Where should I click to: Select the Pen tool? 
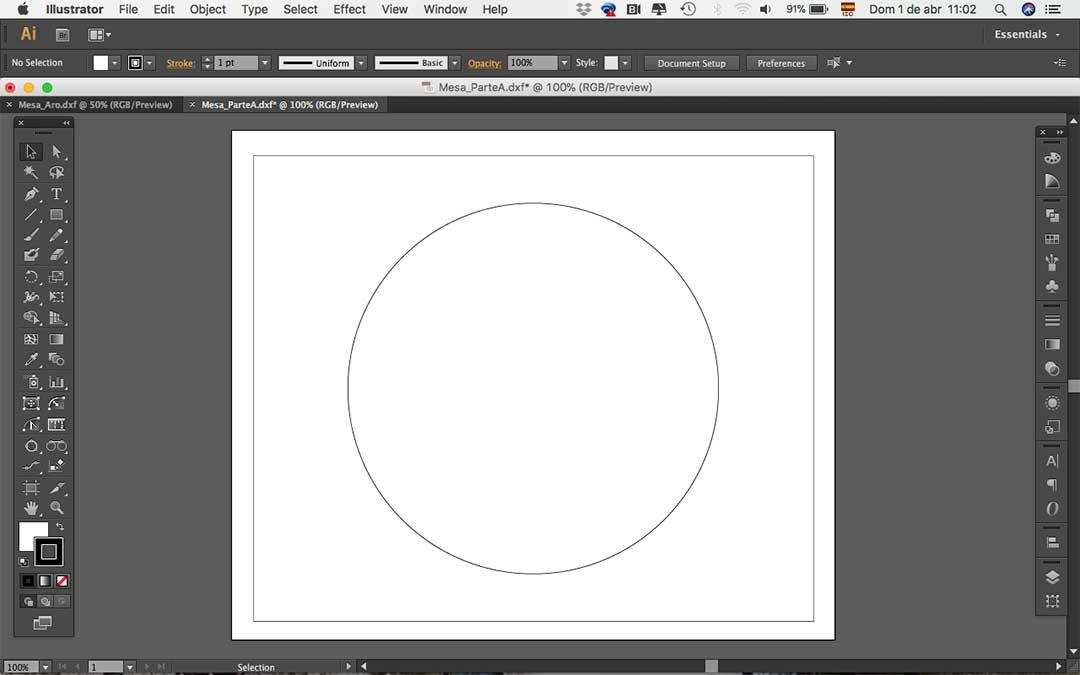[x=31, y=194]
